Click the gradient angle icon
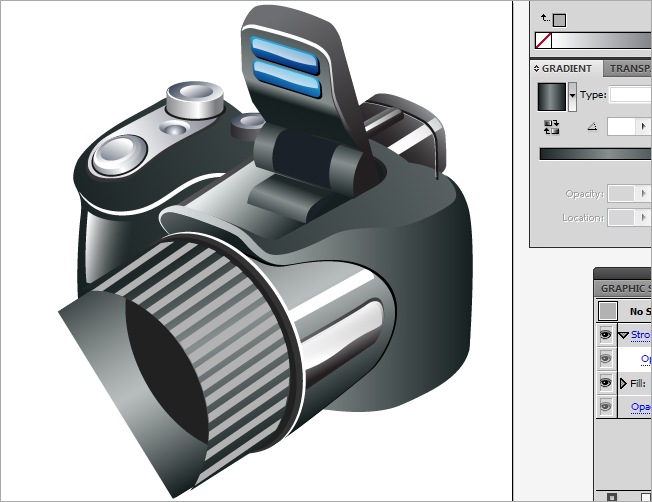Screen dimensions: 652x502 pos(593,126)
